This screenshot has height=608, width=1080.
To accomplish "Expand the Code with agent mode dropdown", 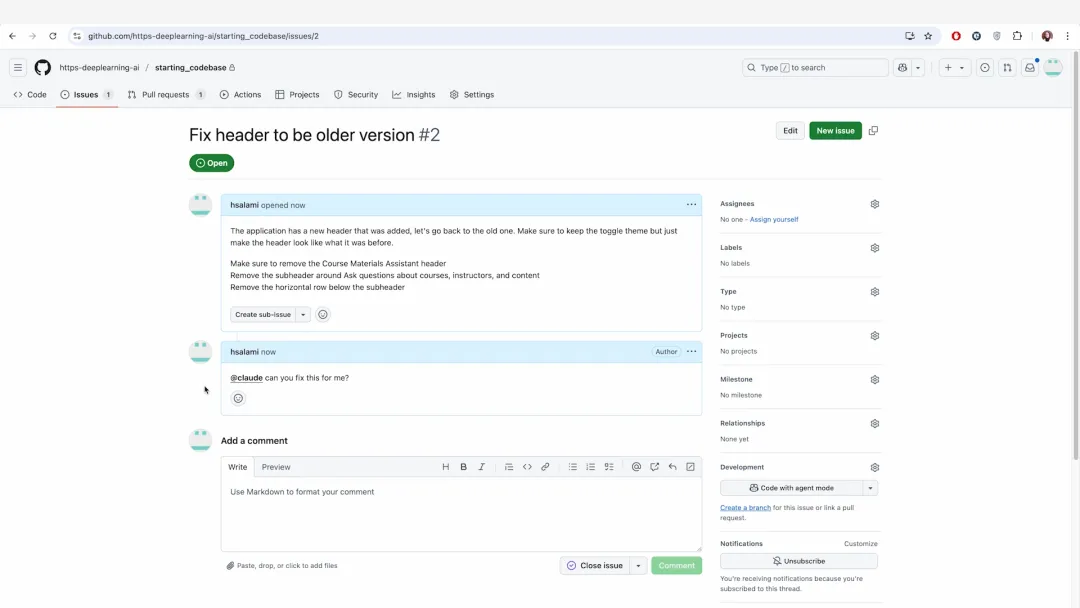I will pos(868,487).
